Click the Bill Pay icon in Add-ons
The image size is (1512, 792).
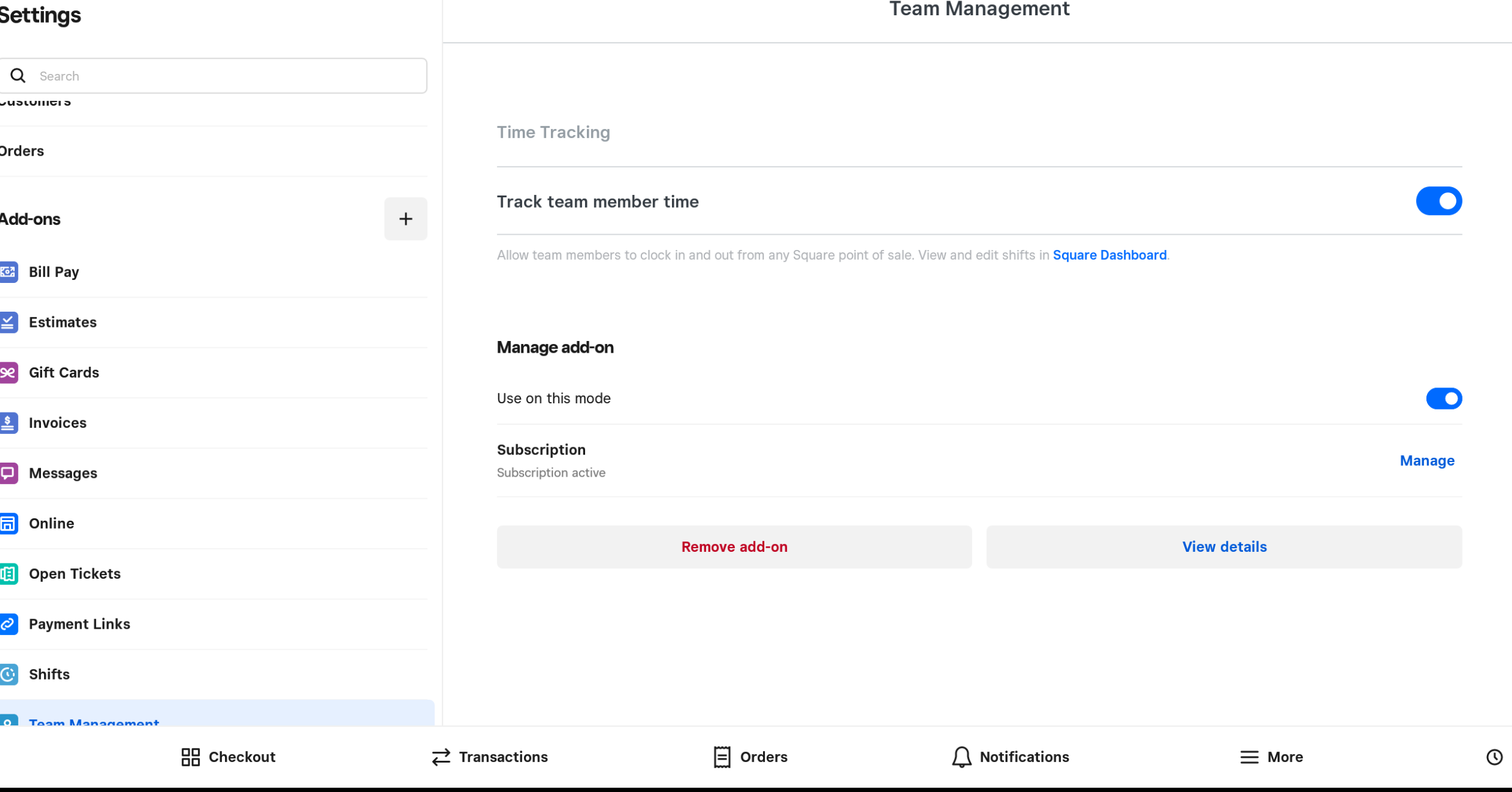(x=9, y=272)
